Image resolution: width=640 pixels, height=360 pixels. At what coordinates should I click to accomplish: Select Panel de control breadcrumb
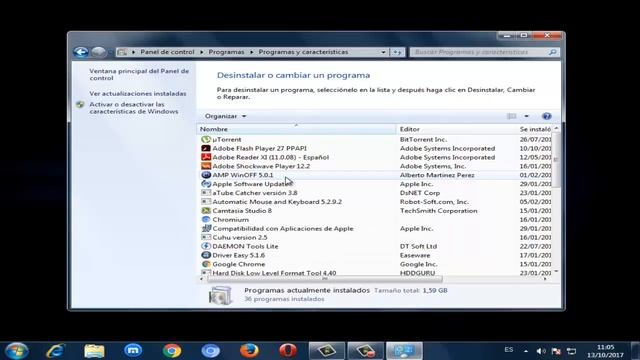point(167,52)
